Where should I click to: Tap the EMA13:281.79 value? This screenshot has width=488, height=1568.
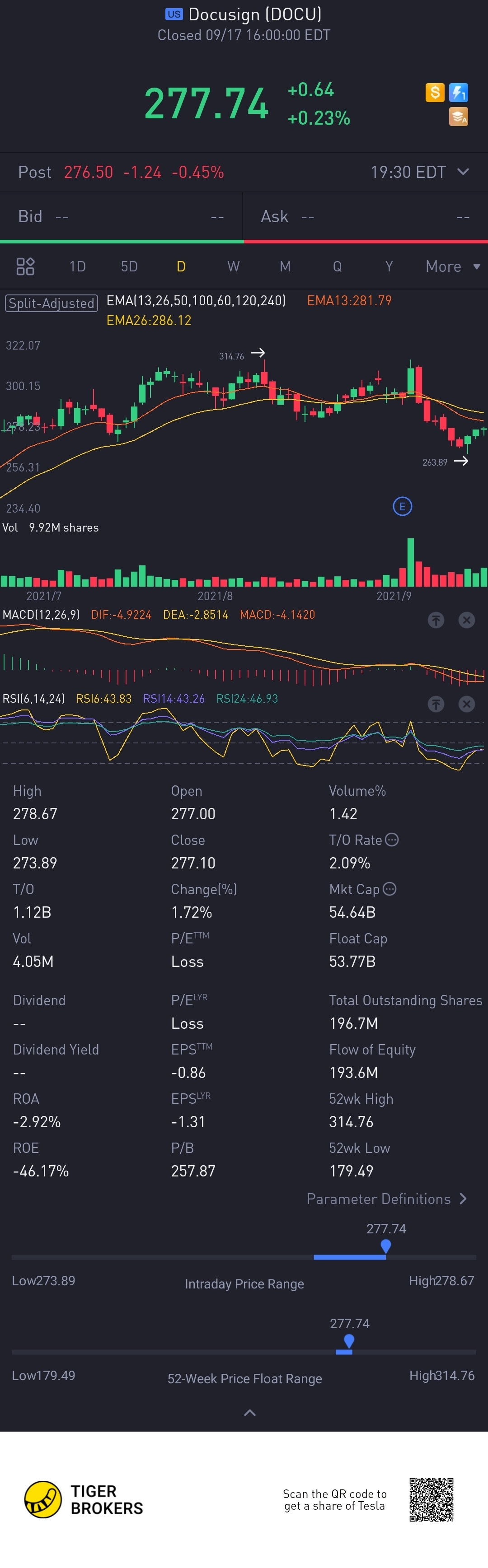(x=349, y=300)
